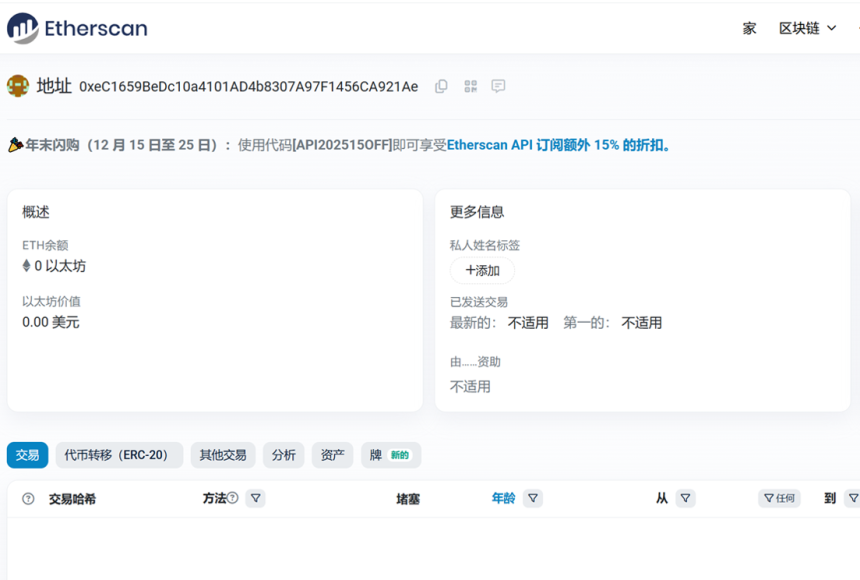Click the address blockie avatar

(x=18, y=86)
